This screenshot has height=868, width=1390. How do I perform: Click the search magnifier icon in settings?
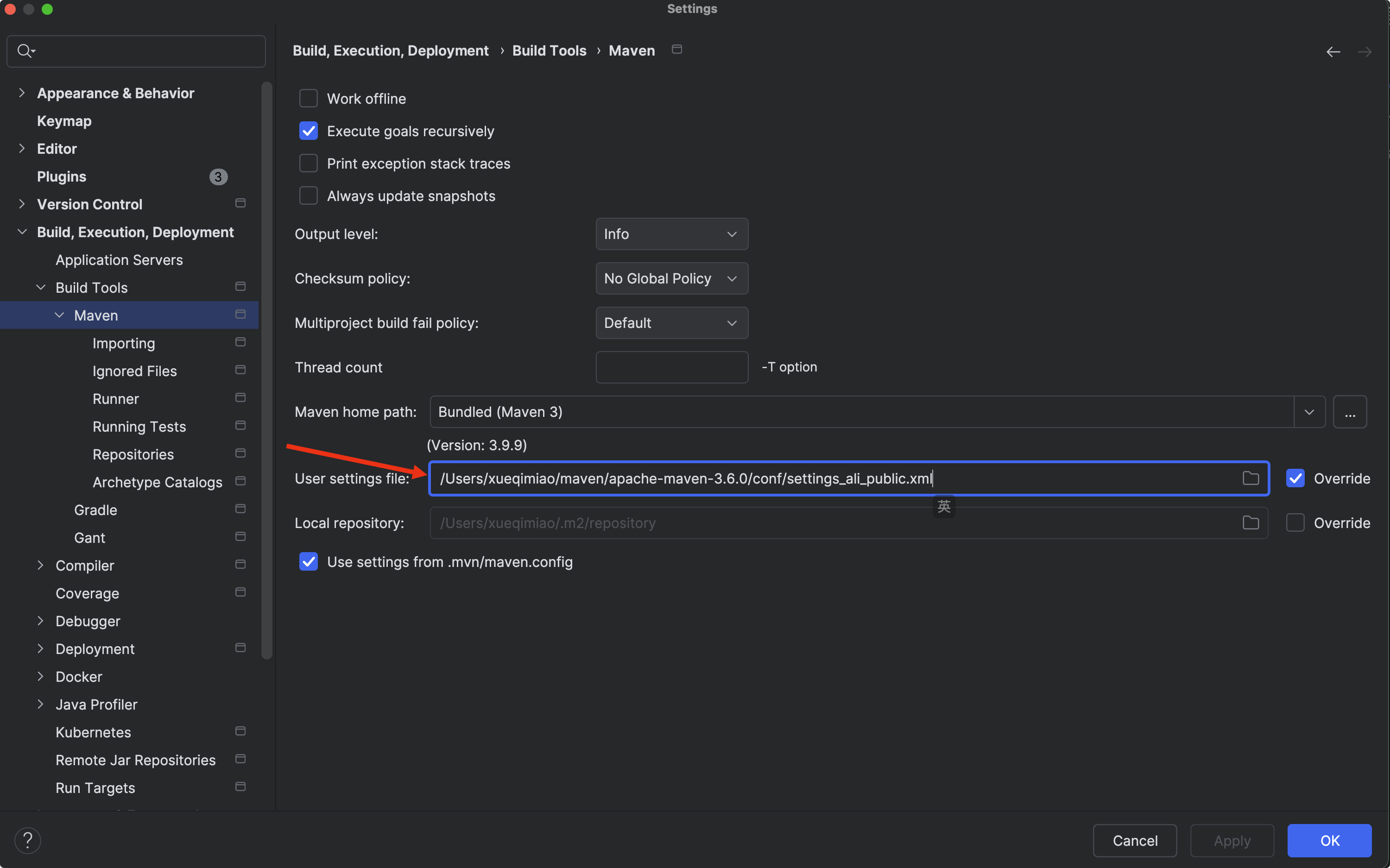(25, 51)
